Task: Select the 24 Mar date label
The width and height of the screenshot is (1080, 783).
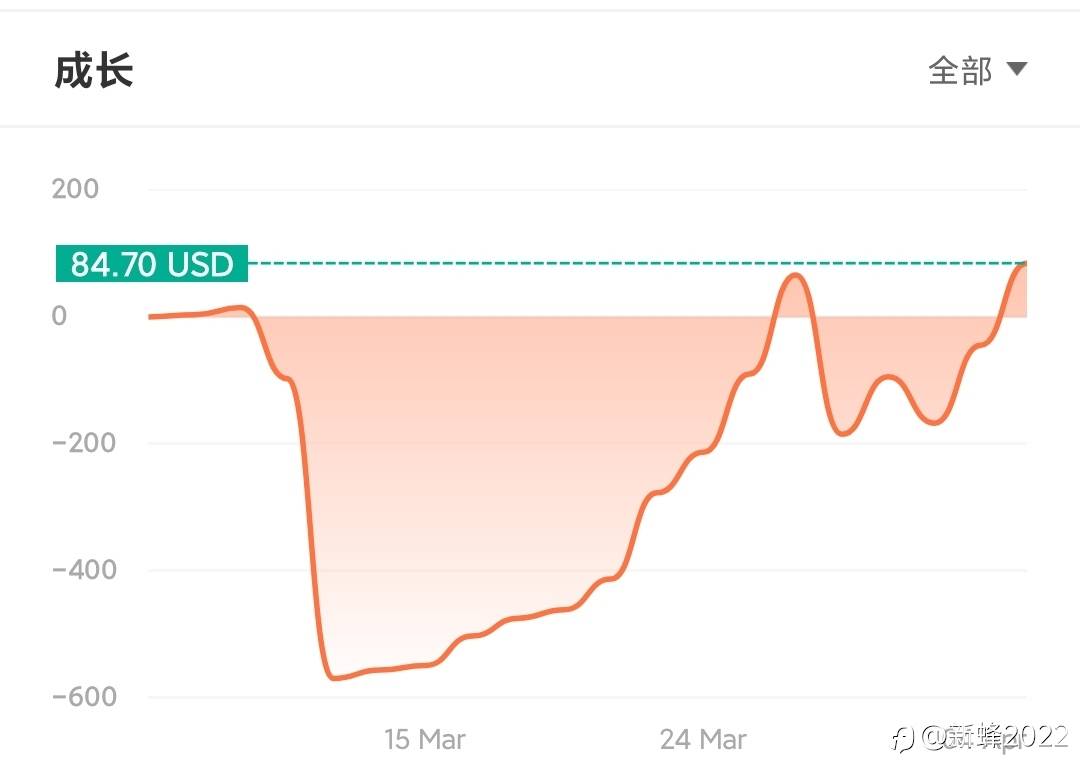Action: [x=703, y=739]
